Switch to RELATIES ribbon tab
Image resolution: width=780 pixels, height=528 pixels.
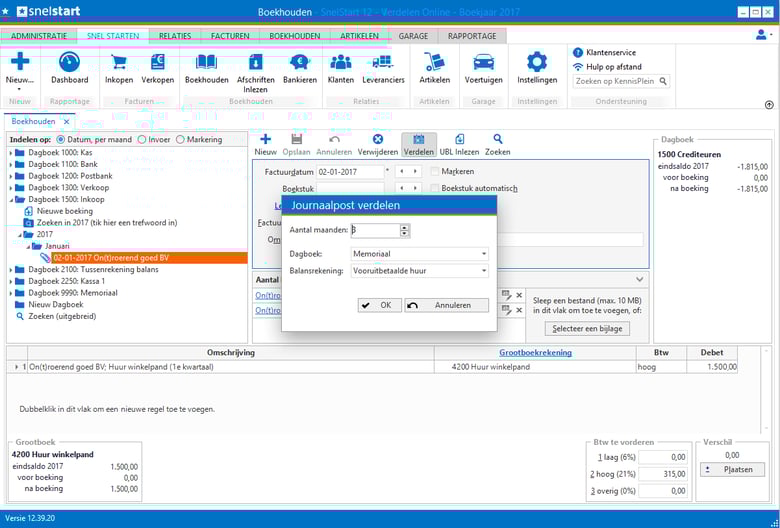[x=175, y=36]
